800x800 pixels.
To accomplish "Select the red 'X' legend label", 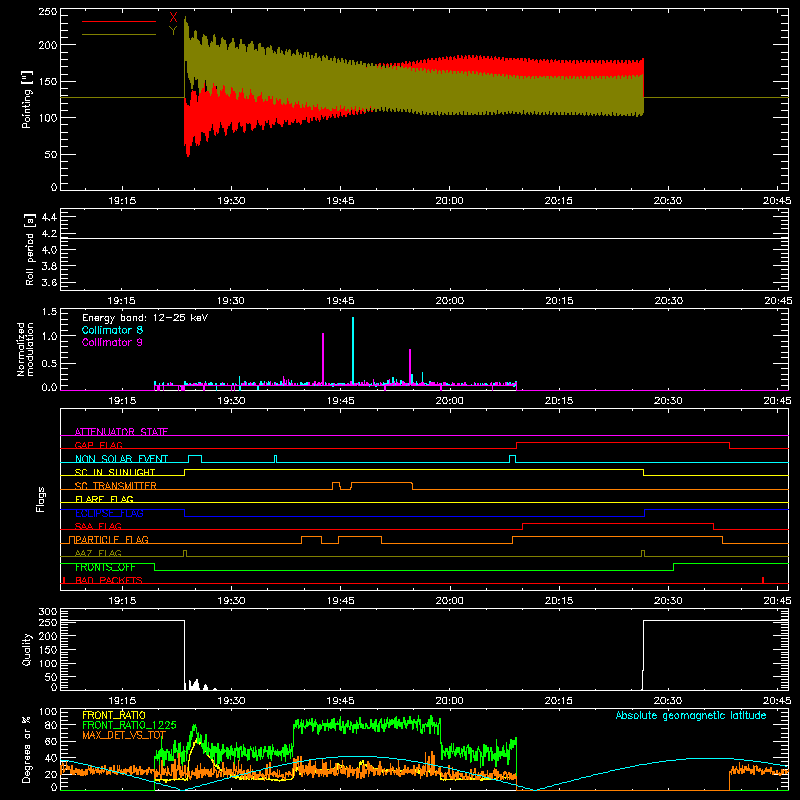I will (x=173, y=18).
